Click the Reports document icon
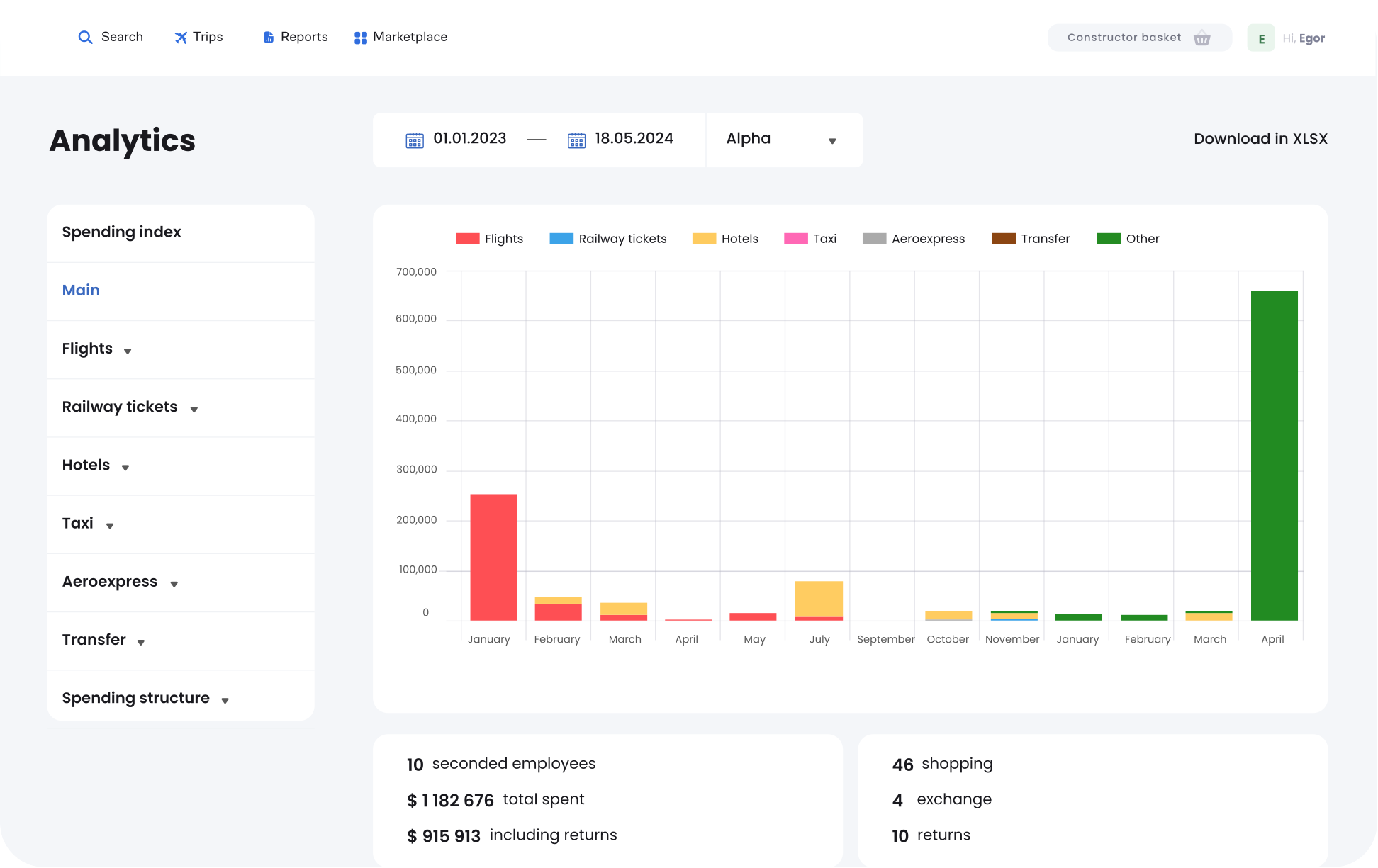Screen dimensions: 1378x868 269,38
